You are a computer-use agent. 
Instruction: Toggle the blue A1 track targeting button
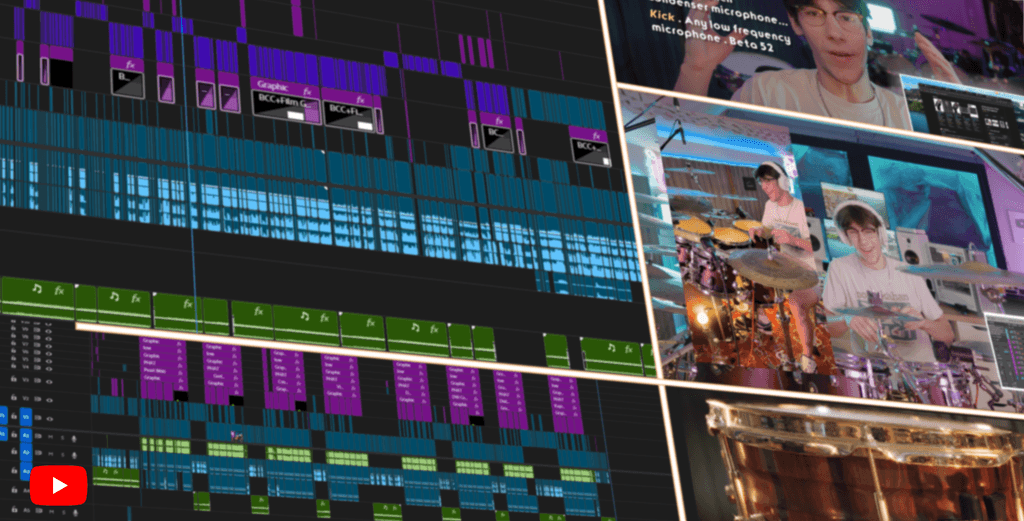[x=26, y=435]
